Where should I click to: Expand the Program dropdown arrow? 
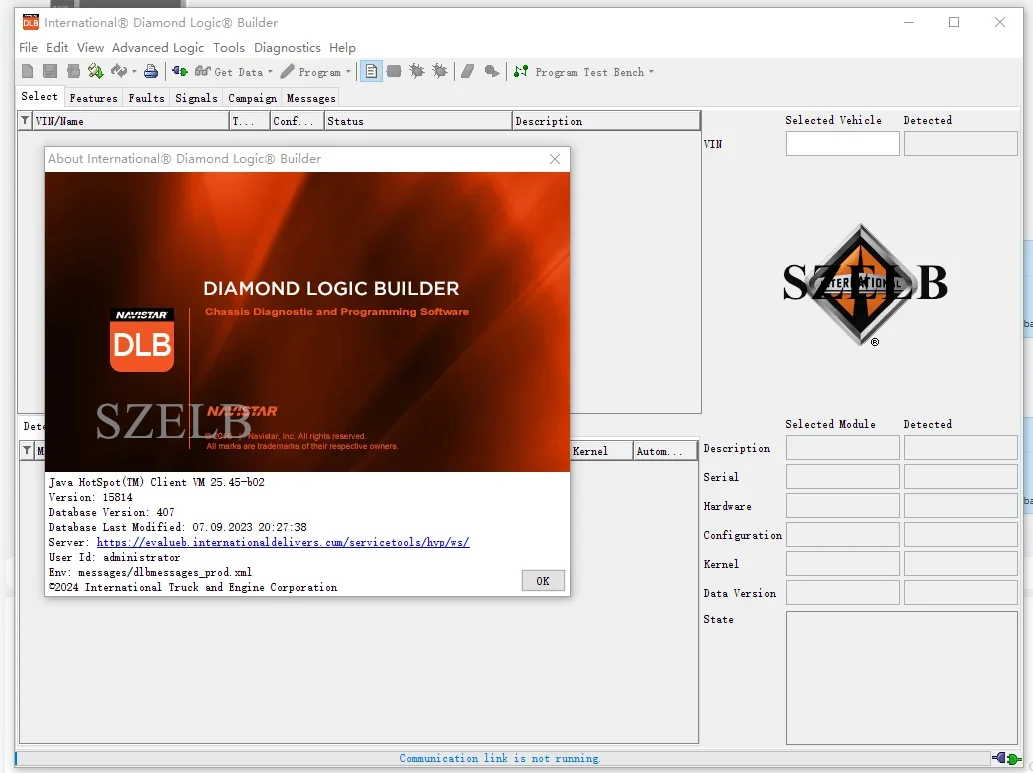(x=349, y=72)
